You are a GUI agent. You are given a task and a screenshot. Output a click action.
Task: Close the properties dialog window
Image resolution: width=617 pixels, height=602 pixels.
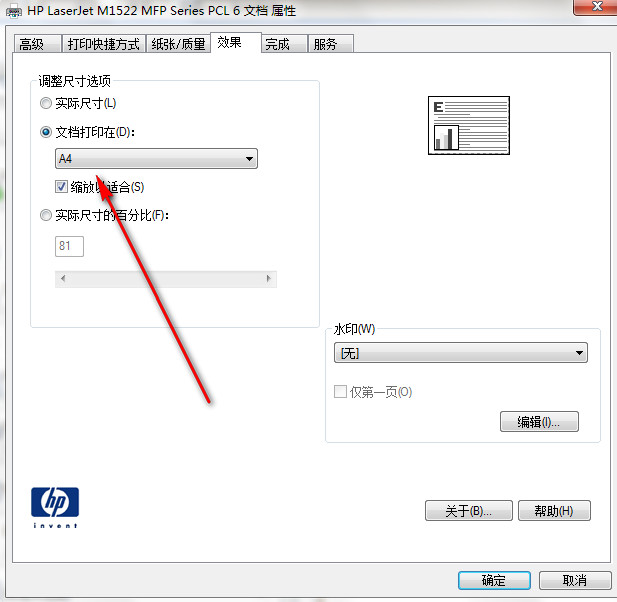click(x=596, y=6)
